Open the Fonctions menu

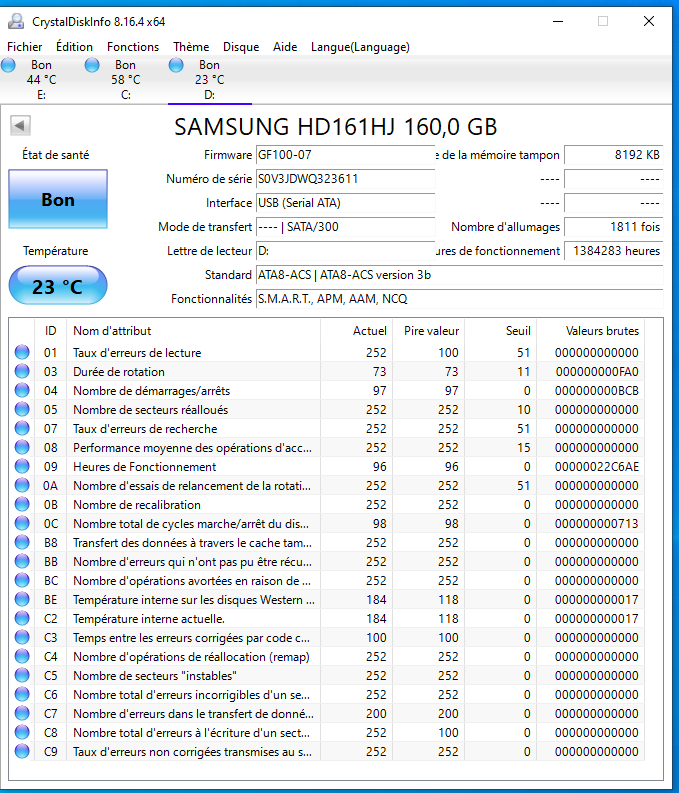[133, 47]
